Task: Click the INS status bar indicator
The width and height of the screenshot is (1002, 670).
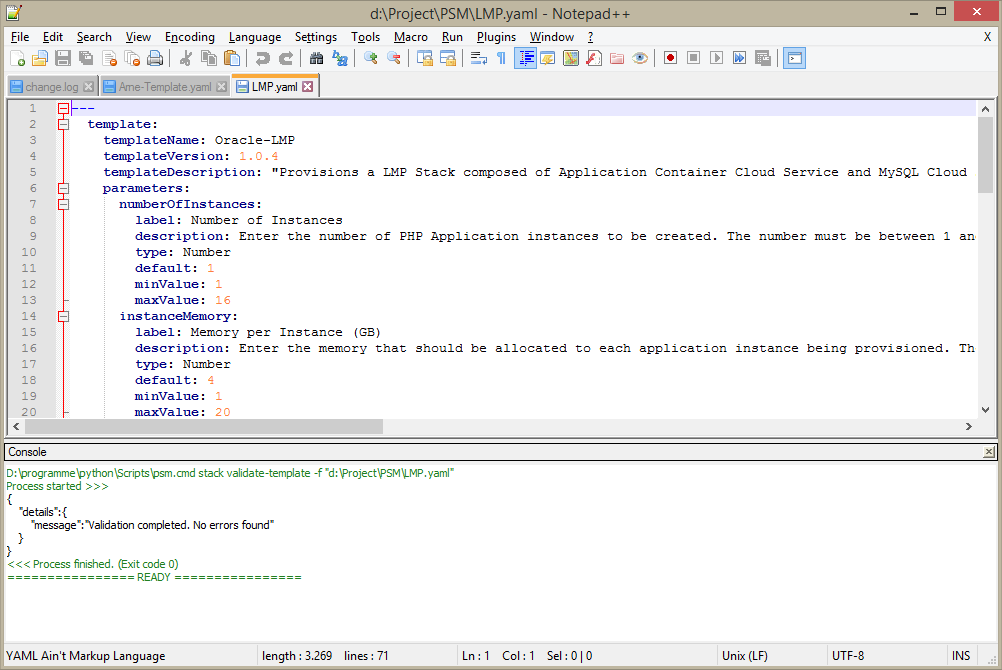Action: pos(961,656)
